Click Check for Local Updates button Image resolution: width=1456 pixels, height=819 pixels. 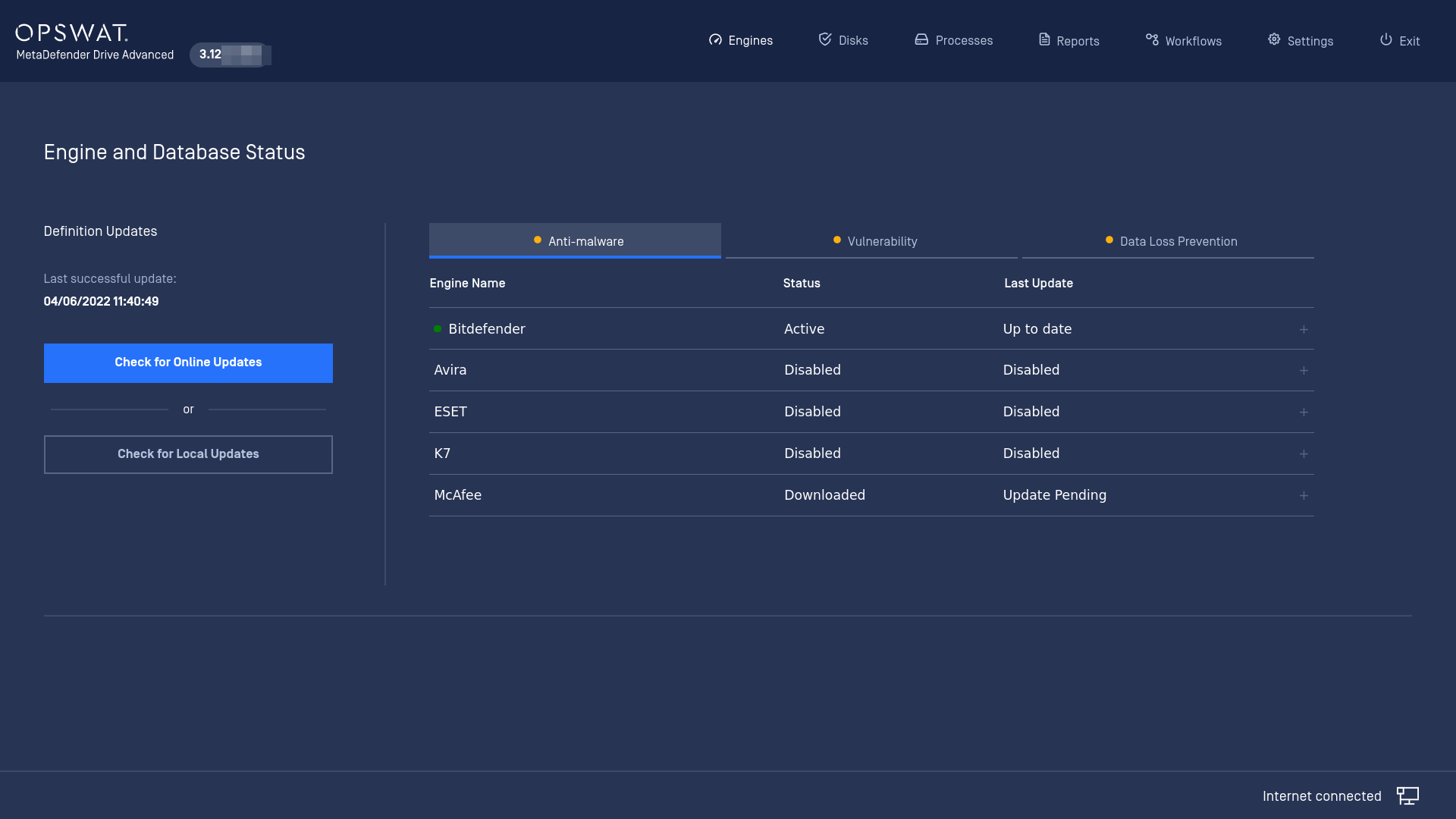[x=188, y=454]
